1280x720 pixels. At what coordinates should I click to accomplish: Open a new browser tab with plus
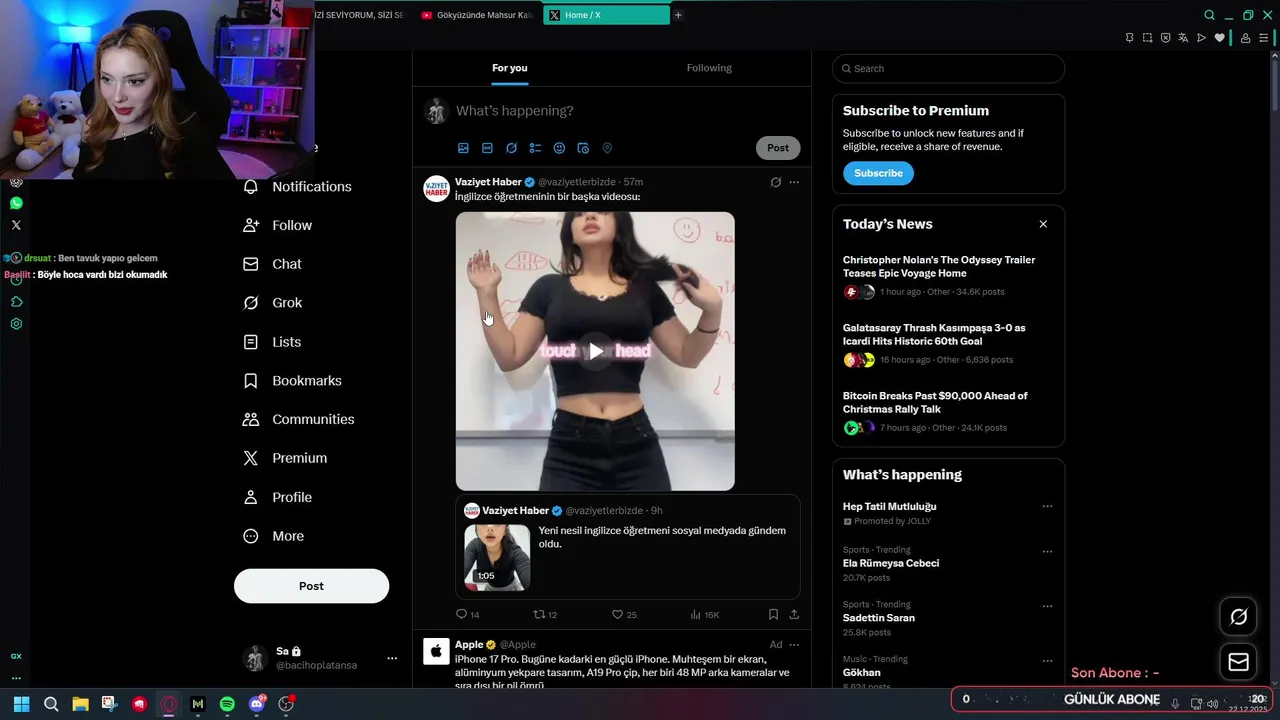[x=678, y=15]
